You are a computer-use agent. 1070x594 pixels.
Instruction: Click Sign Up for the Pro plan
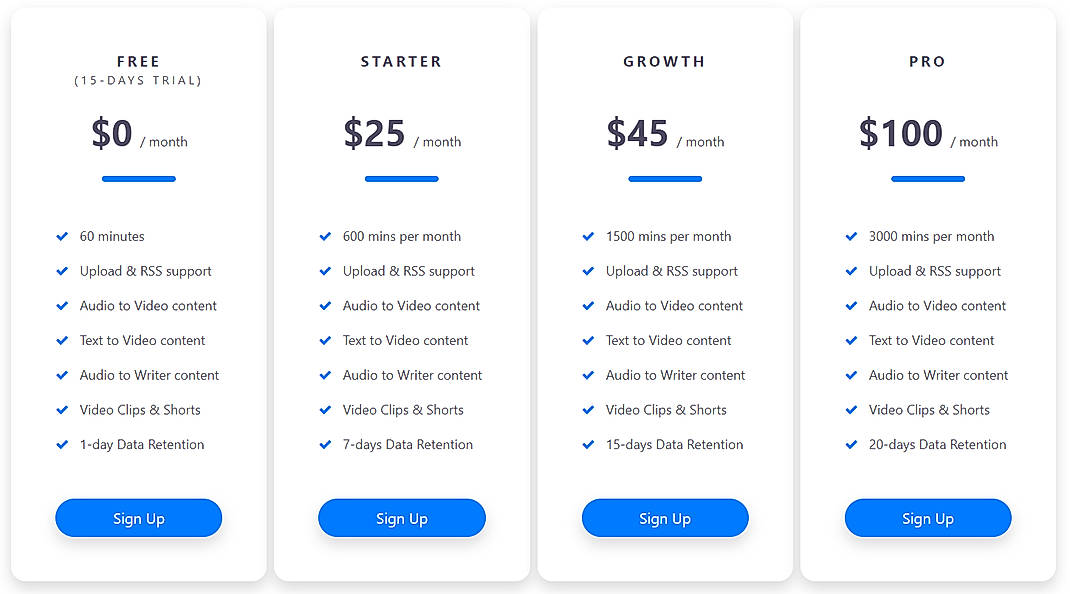click(x=928, y=518)
